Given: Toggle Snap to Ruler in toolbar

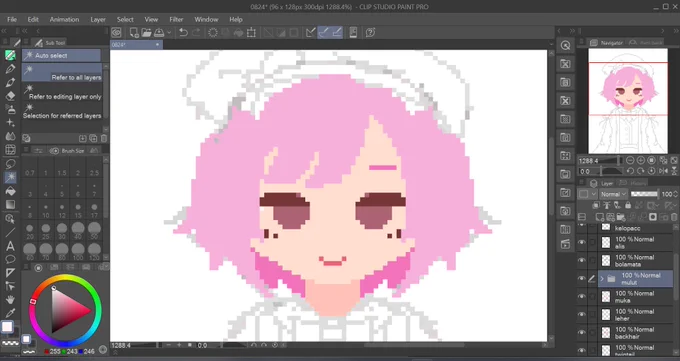Looking at the screenshot, I should pos(311,33).
